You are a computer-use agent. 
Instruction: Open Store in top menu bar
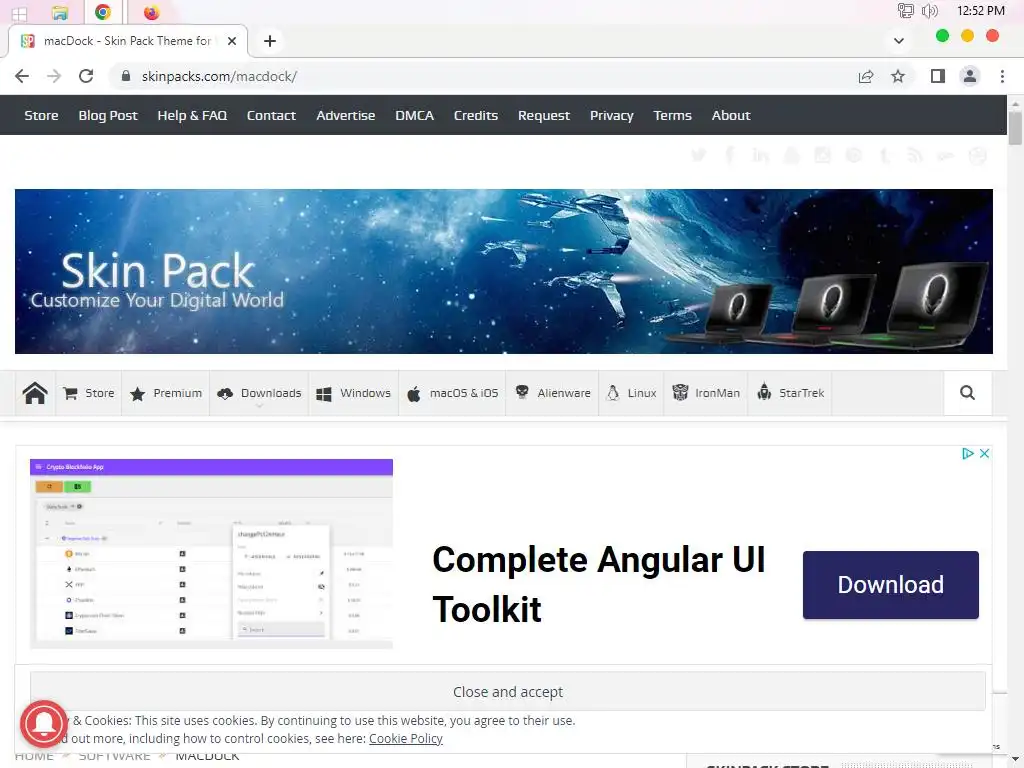tap(41, 116)
